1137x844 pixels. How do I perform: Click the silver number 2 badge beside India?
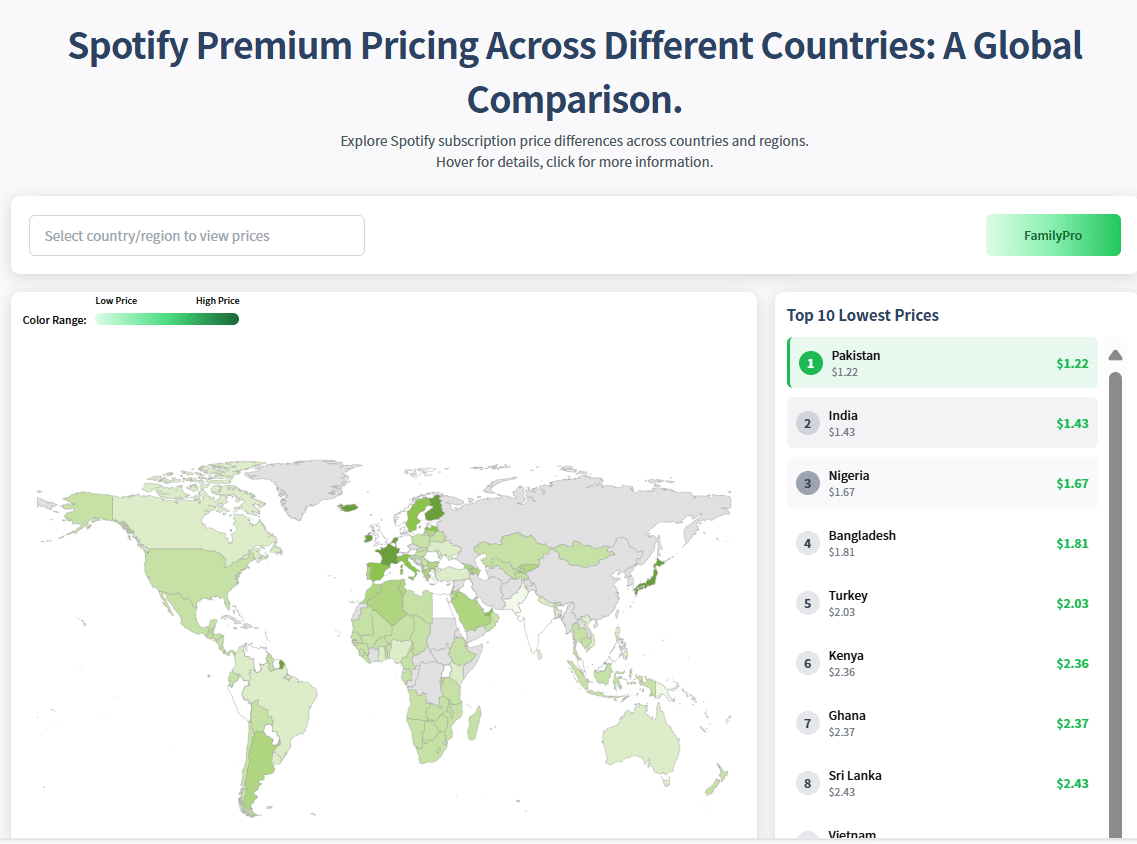click(807, 423)
